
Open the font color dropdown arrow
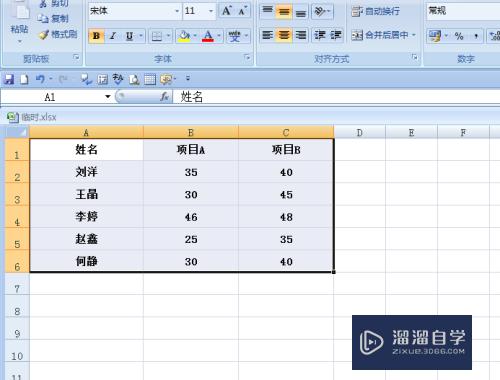[x=219, y=36]
